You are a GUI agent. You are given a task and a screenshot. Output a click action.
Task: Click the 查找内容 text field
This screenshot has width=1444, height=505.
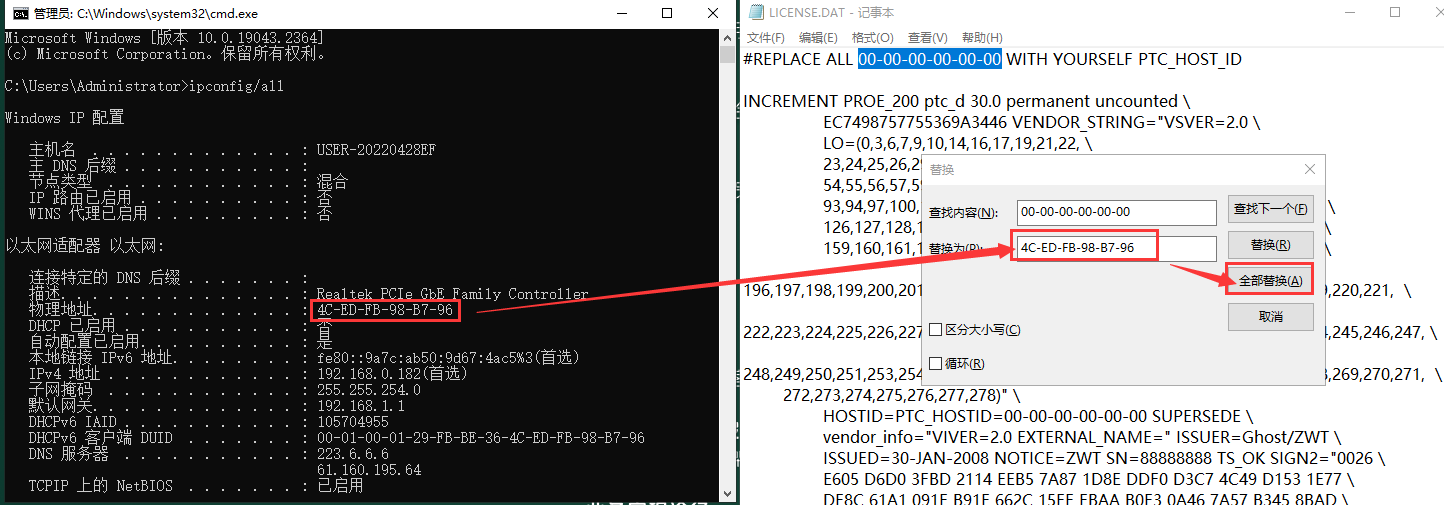(x=1115, y=212)
